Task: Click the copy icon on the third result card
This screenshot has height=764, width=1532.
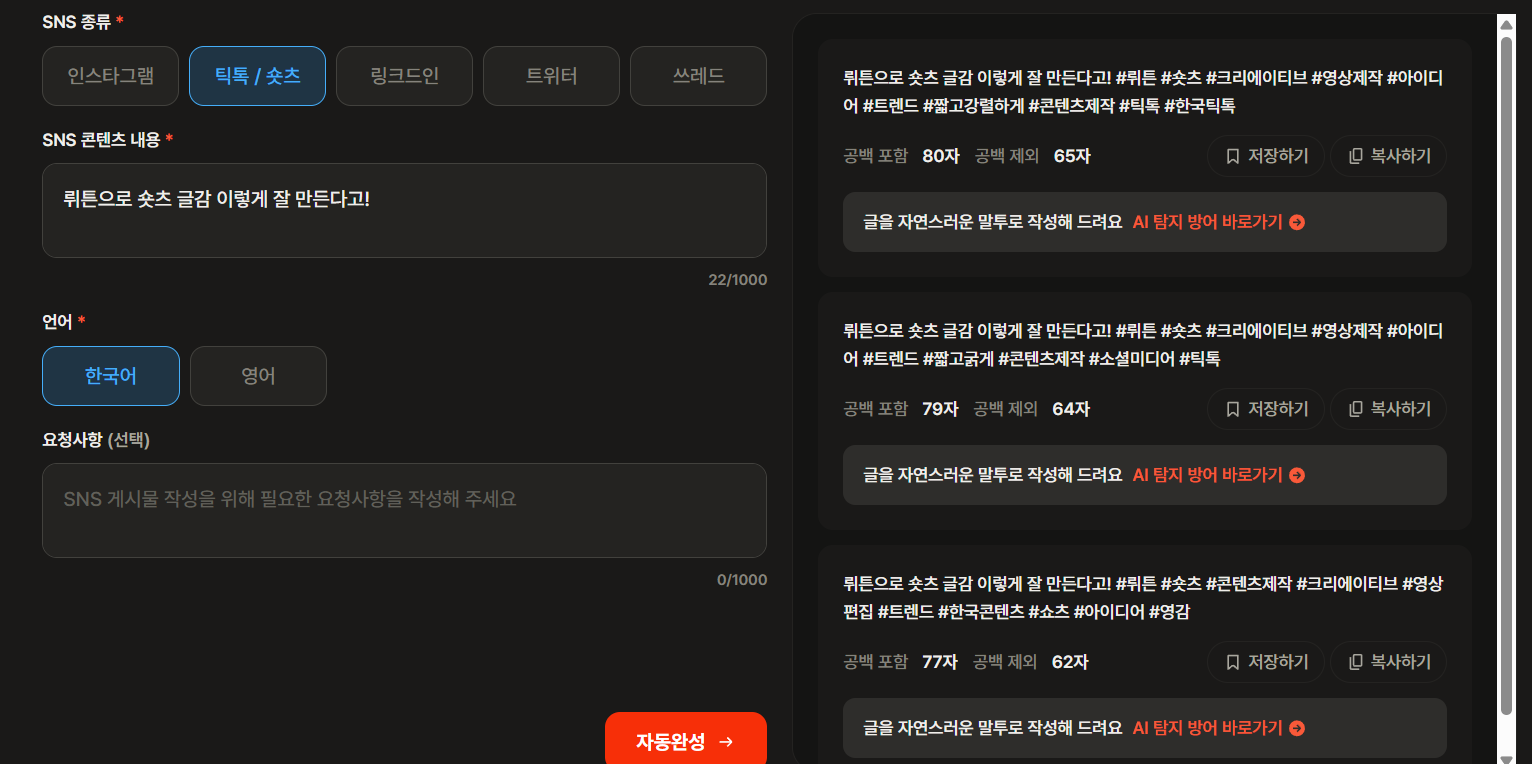Action: [1357, 661]
